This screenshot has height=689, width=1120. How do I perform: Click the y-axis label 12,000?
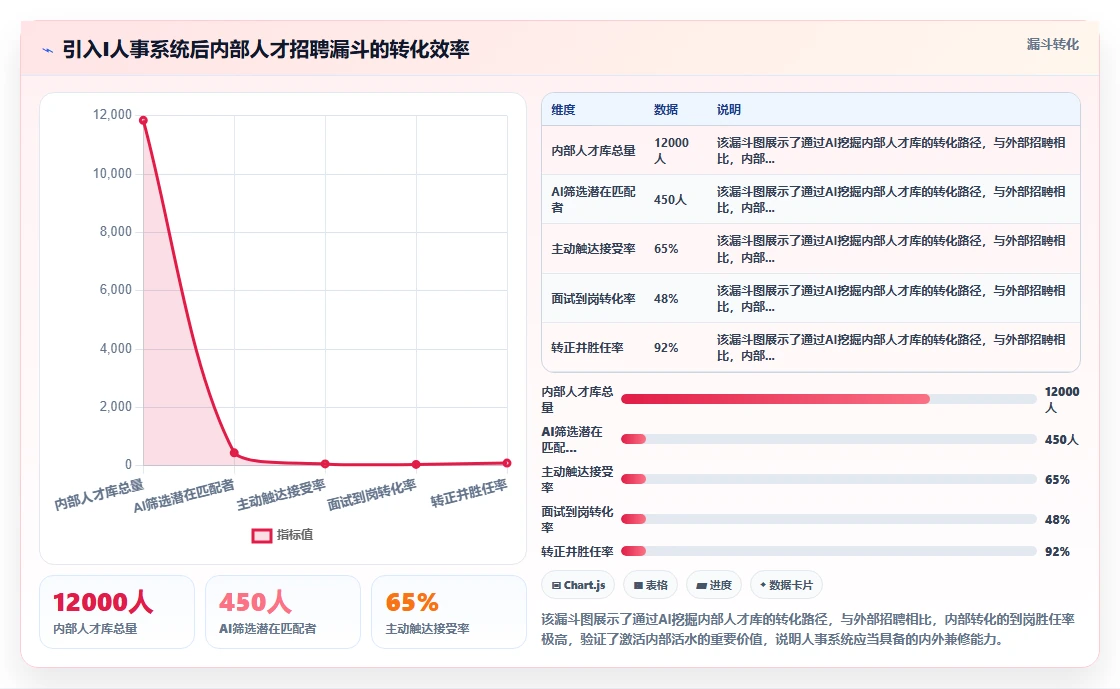click(112, 115)
